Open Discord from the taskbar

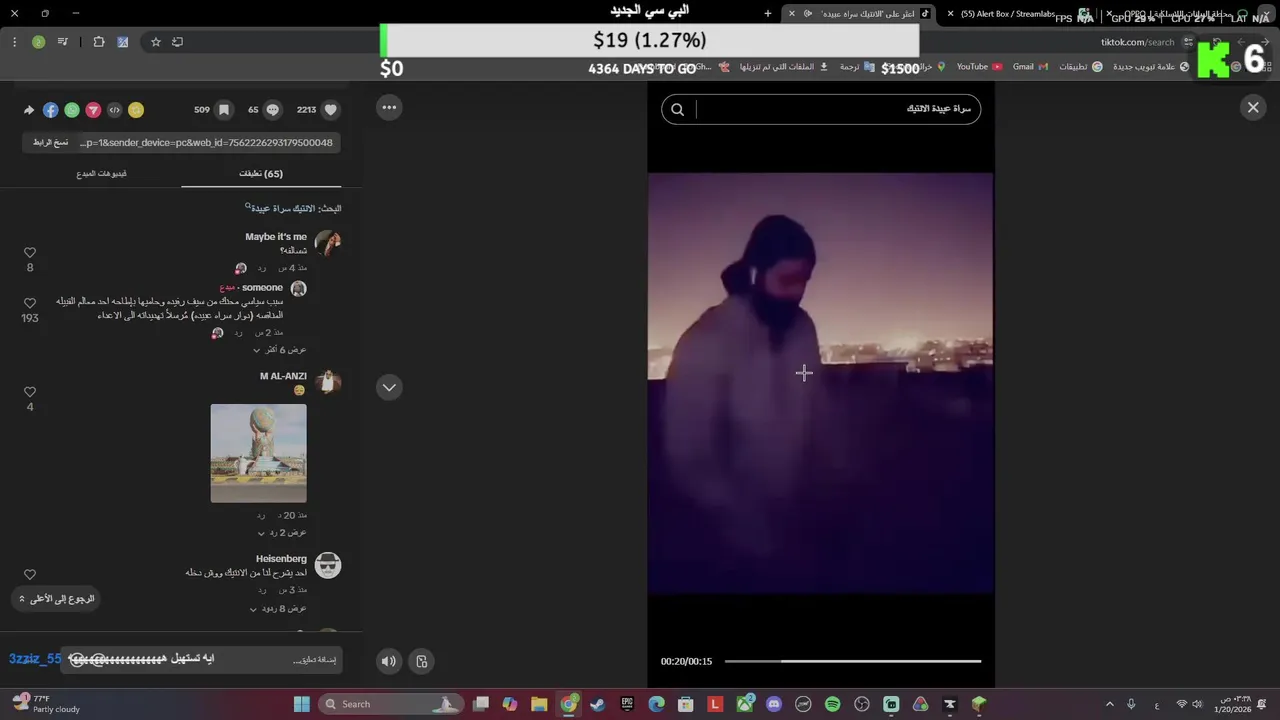(774, 704)
